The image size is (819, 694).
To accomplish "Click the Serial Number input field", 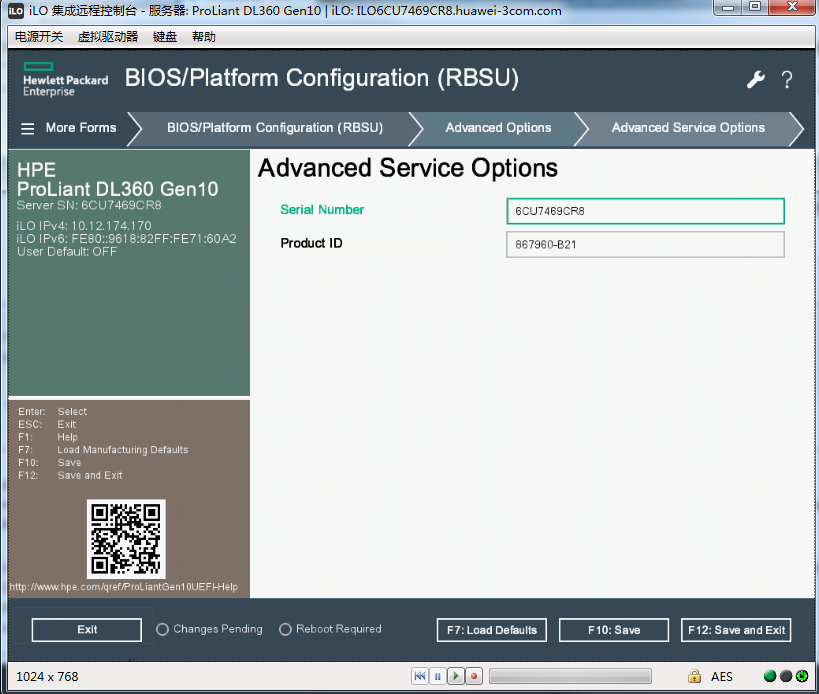I will [x=645, y=211].
